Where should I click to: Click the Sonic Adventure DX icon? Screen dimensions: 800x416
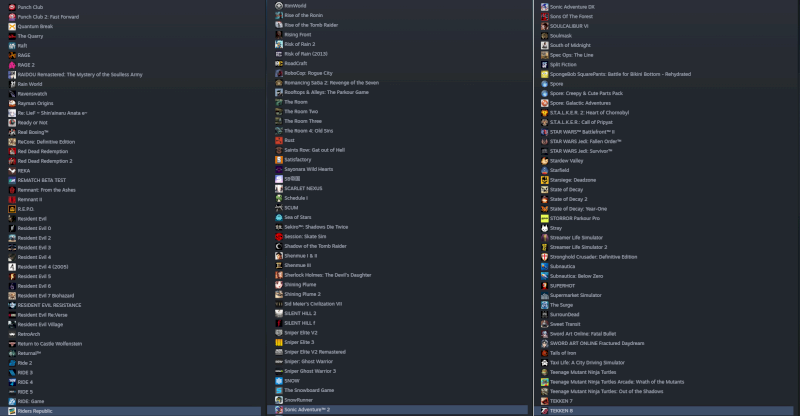click(544, 7)
